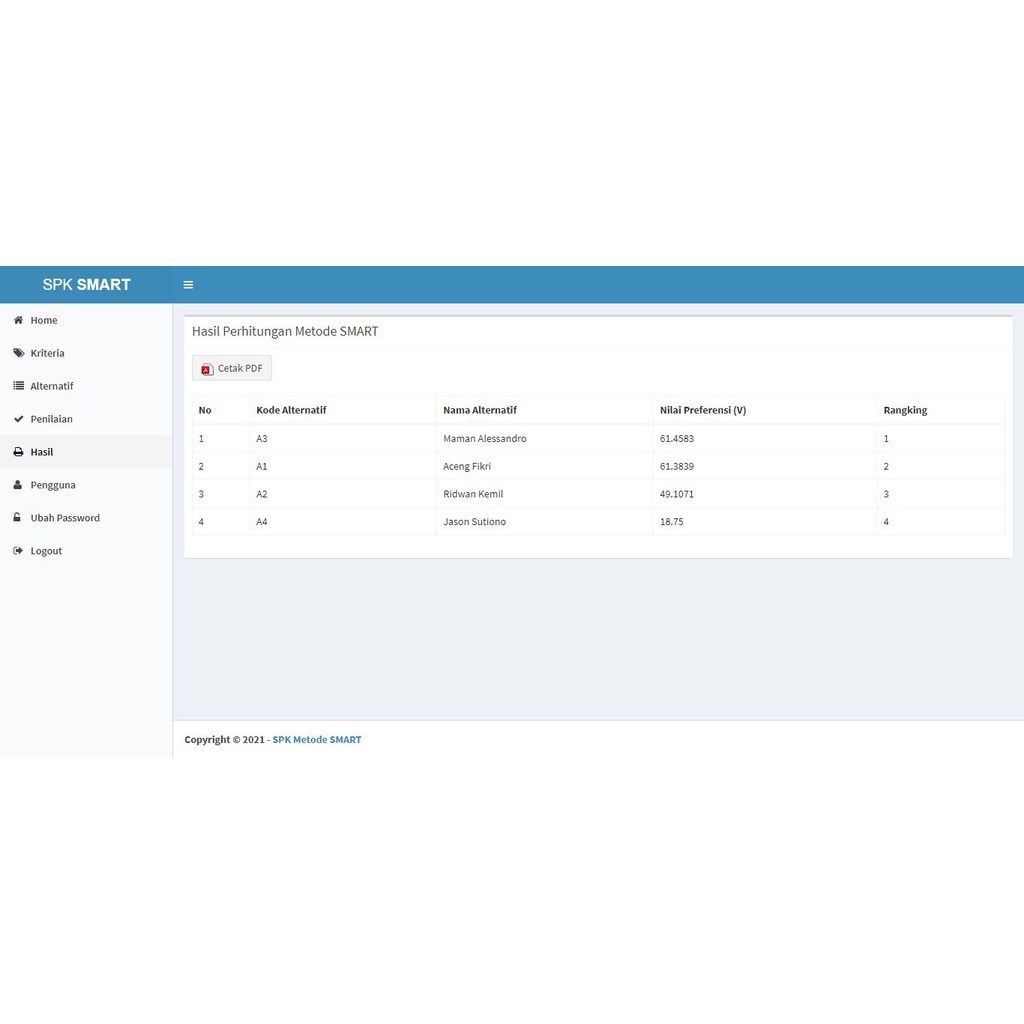
Task: Select the Maman Alessandro table row
Action: [484, 439]
